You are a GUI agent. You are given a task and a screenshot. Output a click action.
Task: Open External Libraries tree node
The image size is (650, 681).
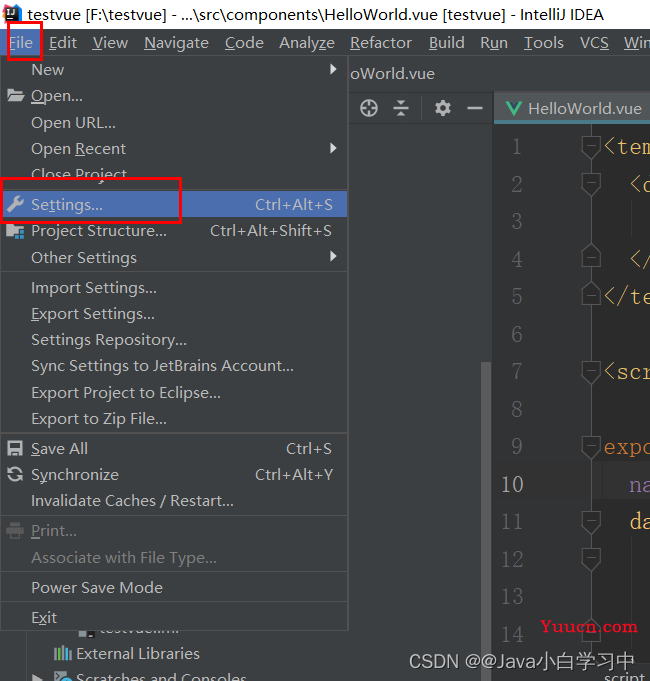137,654
